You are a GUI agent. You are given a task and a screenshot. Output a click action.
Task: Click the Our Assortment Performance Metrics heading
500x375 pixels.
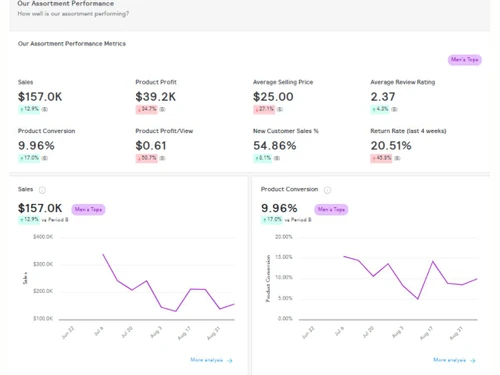click(72, 44)
